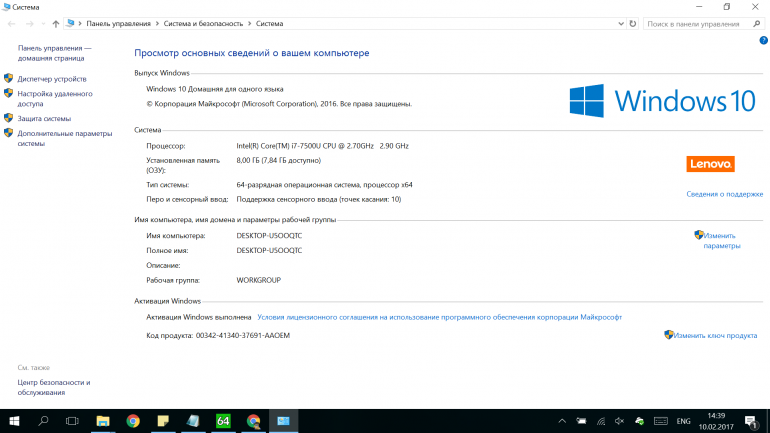Screen dimensions: 770x433
Task: Switch input language ENG indicator
Action: click(683, 421)
